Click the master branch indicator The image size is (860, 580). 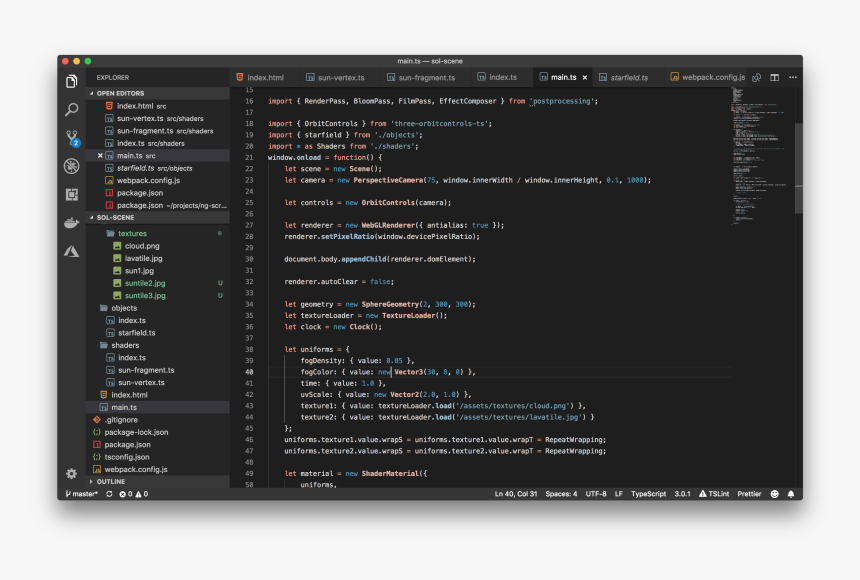point(81,494)
